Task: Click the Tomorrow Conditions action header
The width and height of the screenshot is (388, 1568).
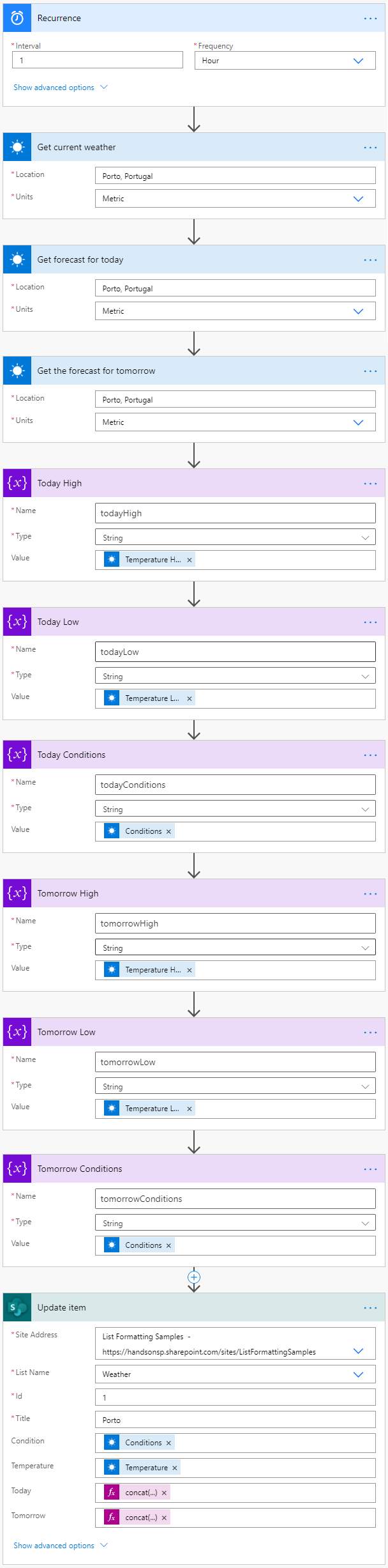Action: [191, 1169]
